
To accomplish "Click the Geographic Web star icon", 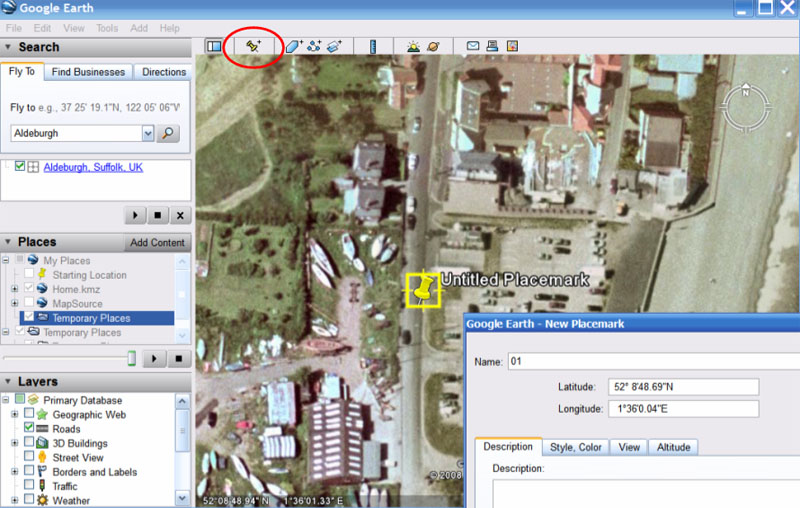I will click(x=42, y=414).
